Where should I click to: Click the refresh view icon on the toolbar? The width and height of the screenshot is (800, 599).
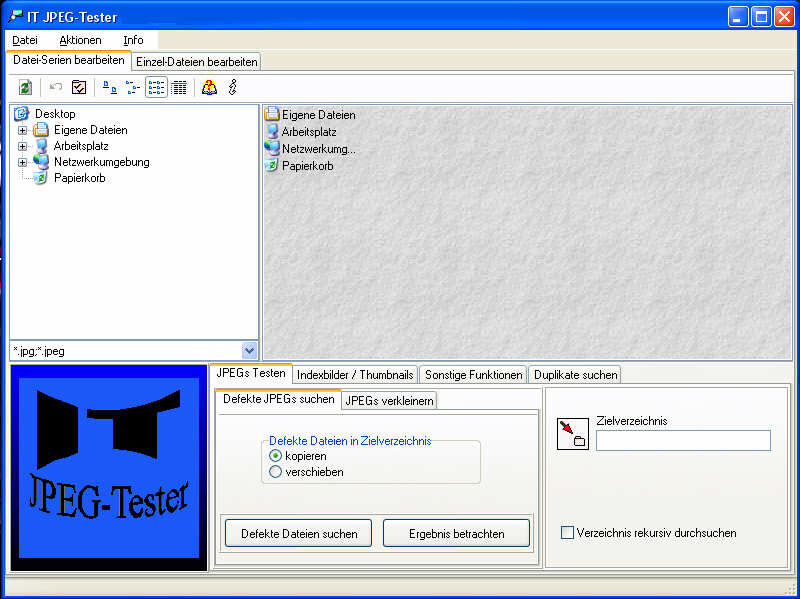tap(24, 89)
